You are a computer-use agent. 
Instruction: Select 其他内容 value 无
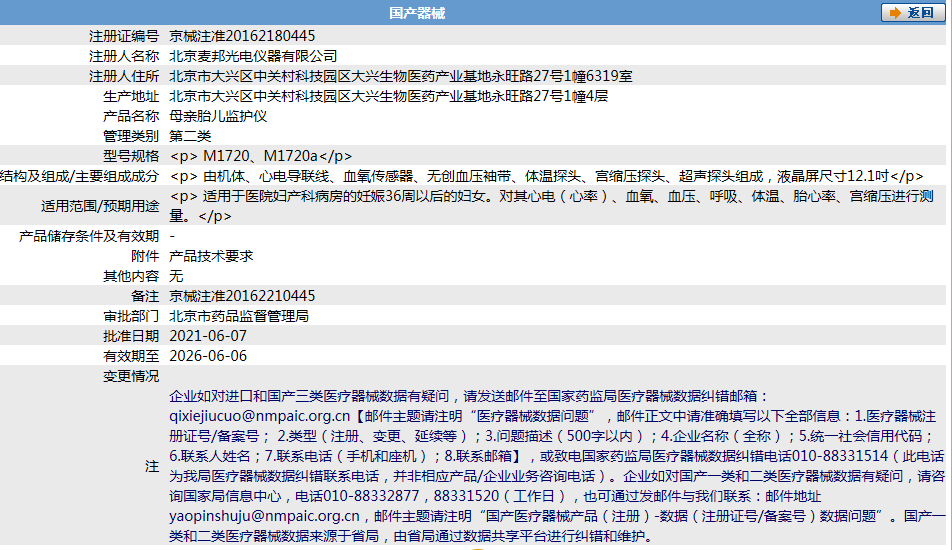pyautogui.click(x=176, y=276)
